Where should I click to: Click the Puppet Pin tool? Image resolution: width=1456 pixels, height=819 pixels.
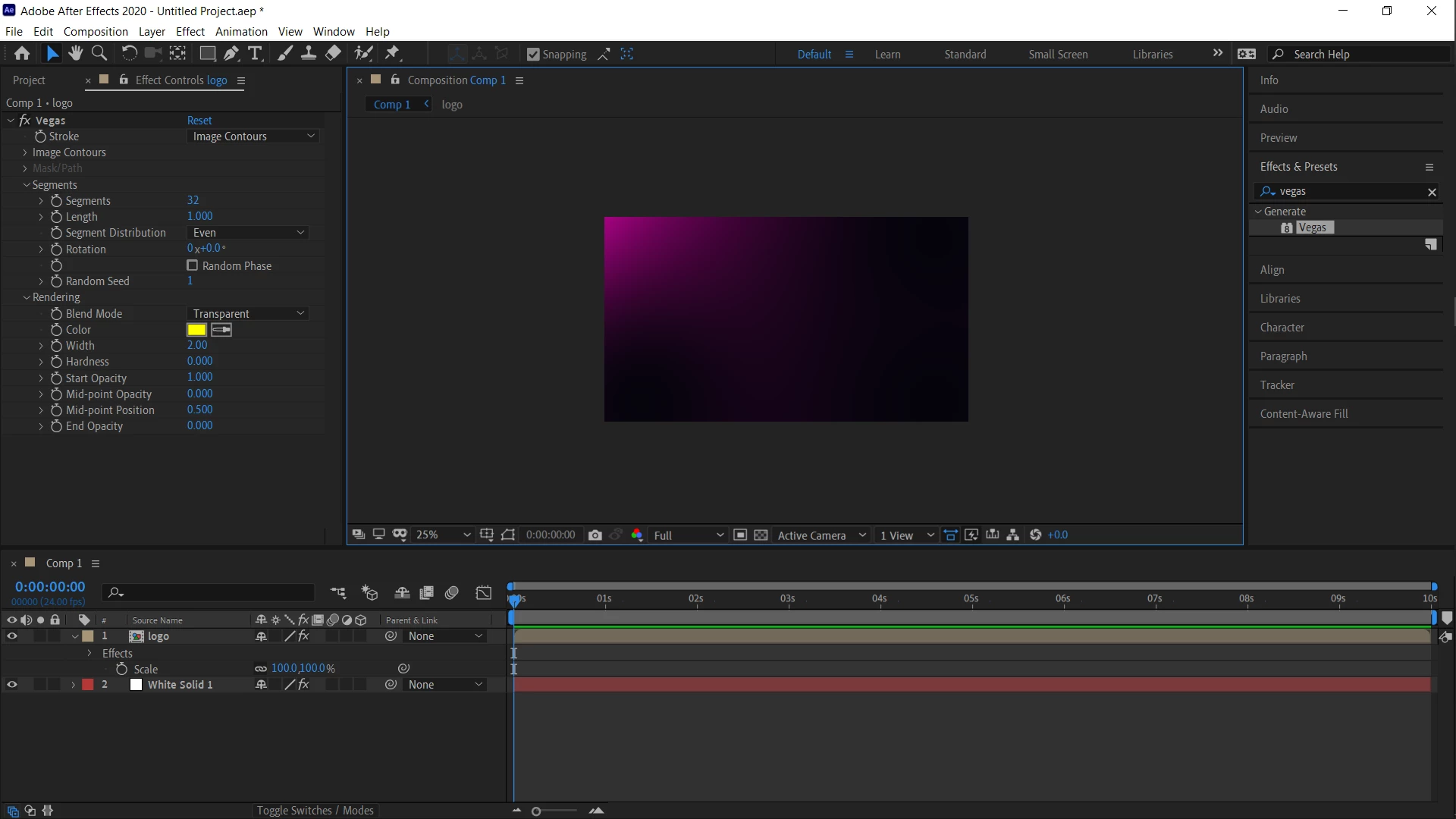(x=393, y=54)
